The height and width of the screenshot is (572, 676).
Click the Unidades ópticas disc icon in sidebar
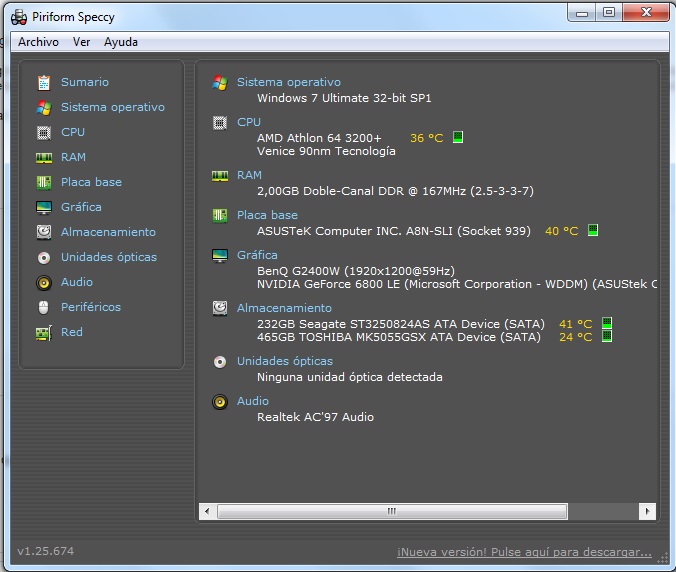(44, 258)
